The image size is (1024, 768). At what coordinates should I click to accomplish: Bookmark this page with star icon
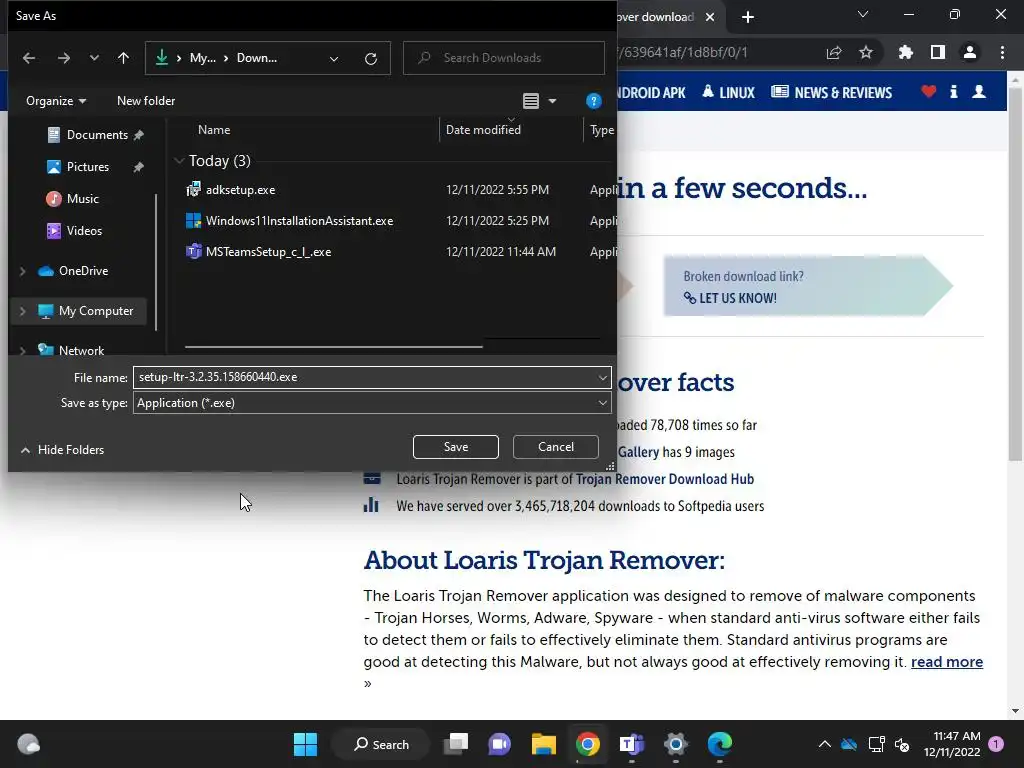tap(866, 52)
